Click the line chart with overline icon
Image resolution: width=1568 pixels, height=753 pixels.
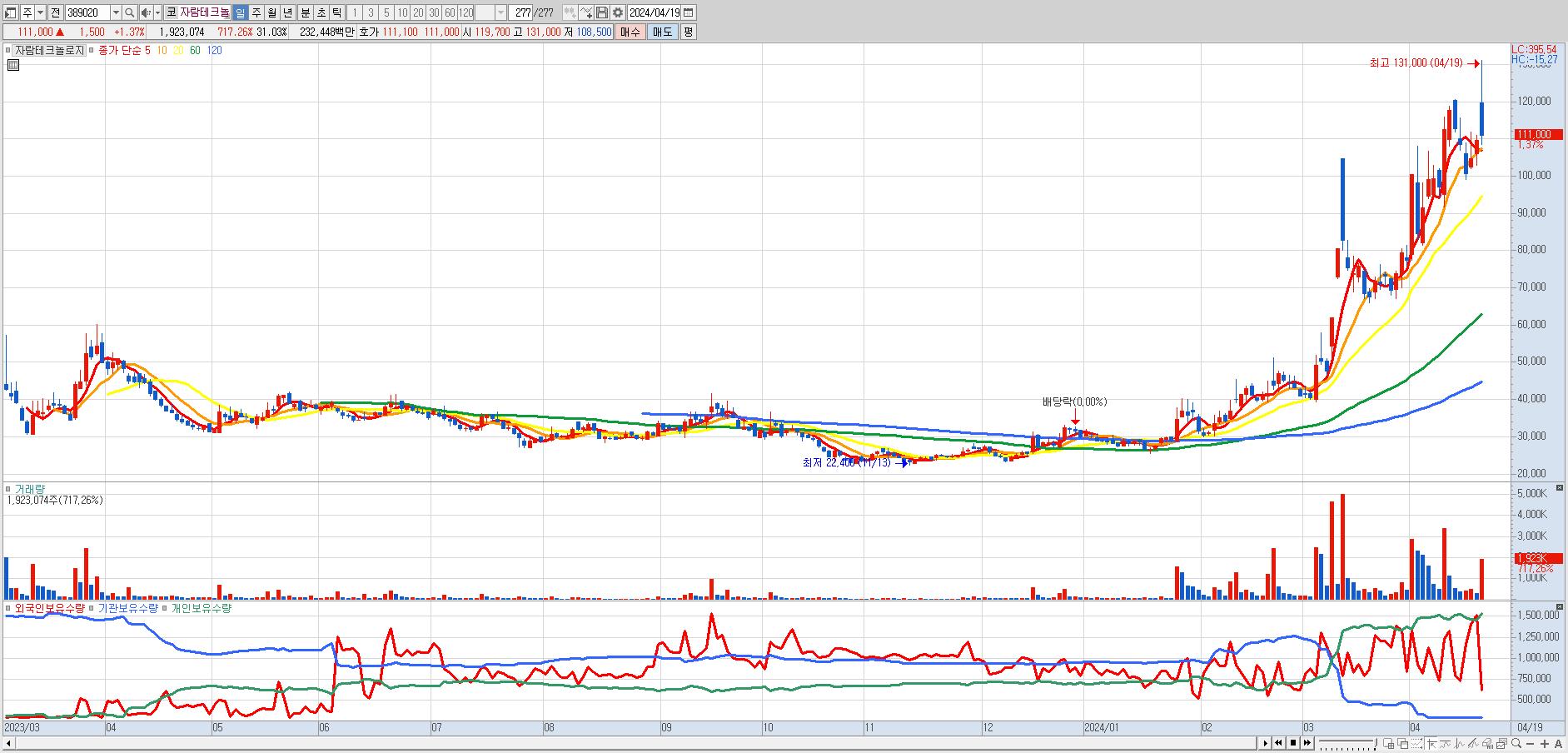pos(1445,743)
